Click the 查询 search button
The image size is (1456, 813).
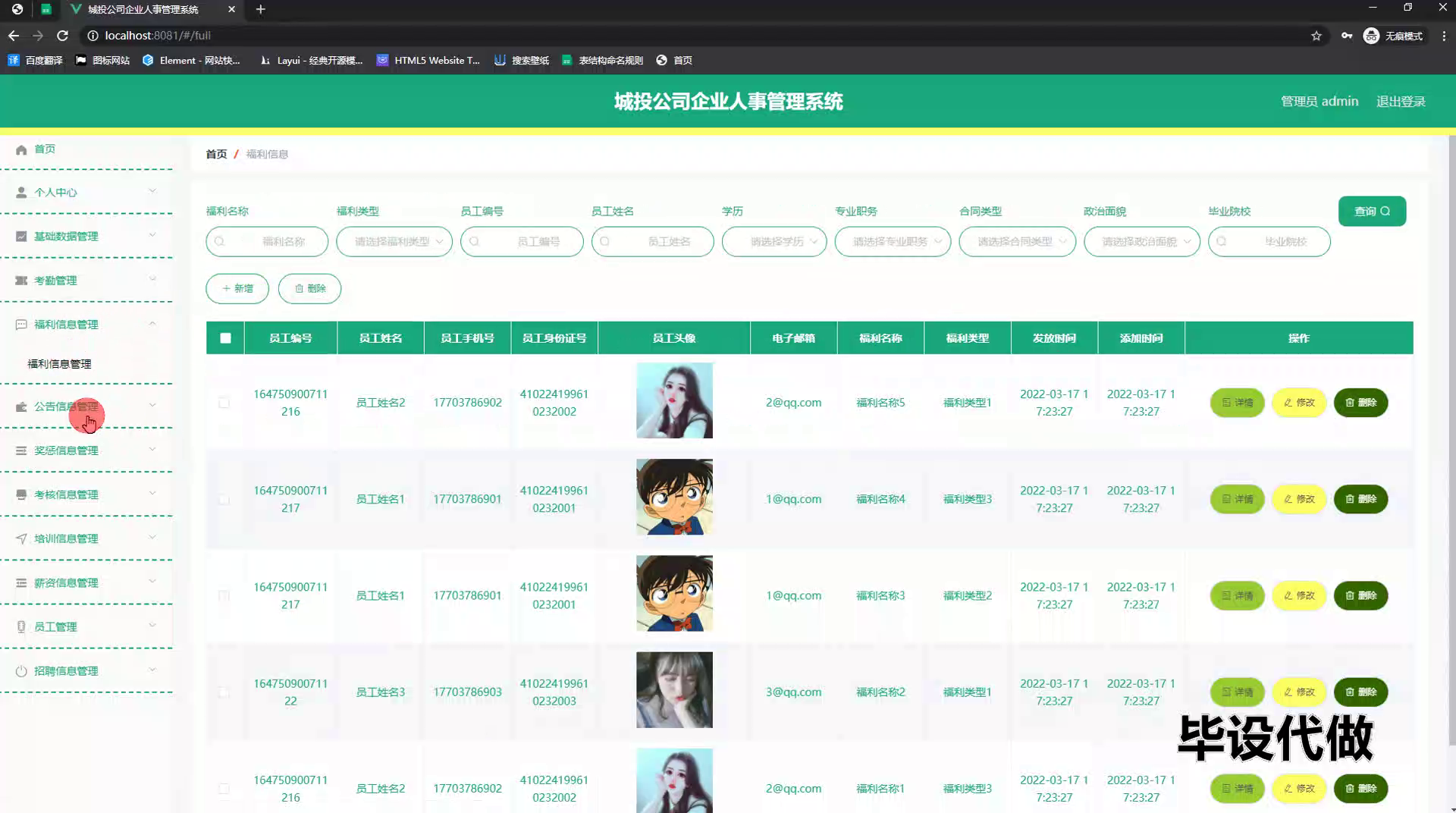(x=1372, y=212)
